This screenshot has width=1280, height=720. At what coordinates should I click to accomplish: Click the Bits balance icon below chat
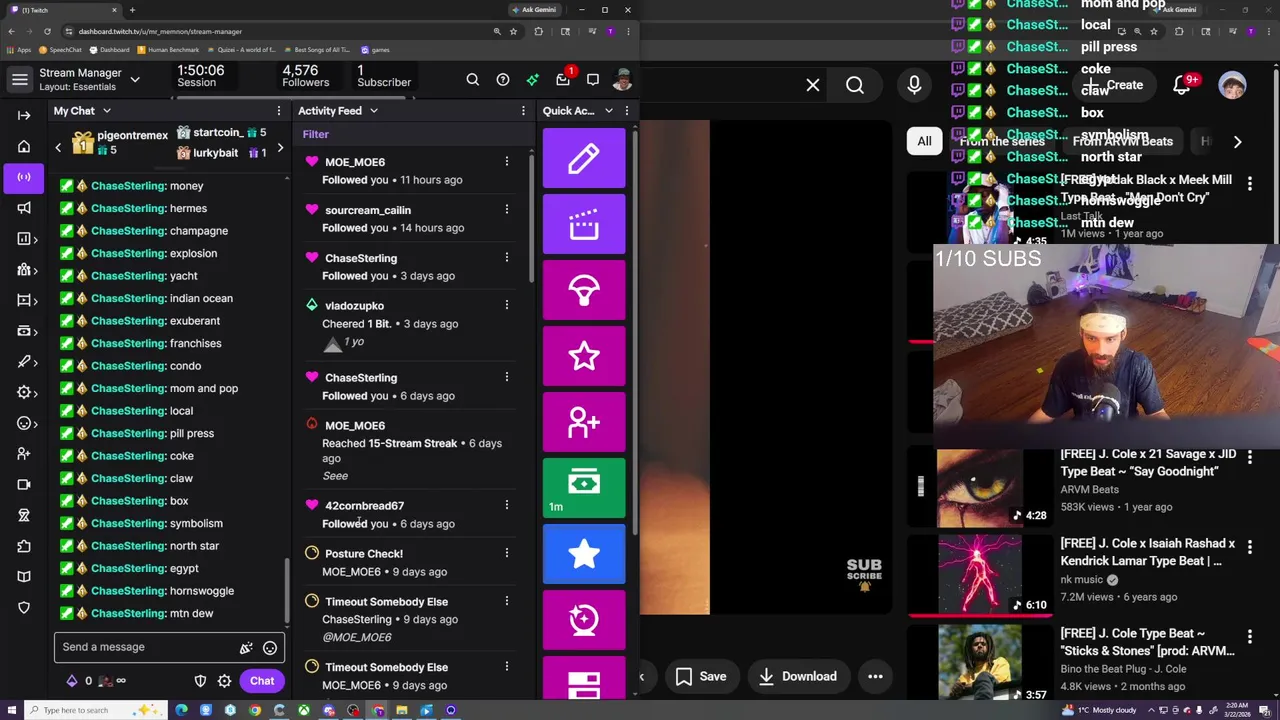72,681
